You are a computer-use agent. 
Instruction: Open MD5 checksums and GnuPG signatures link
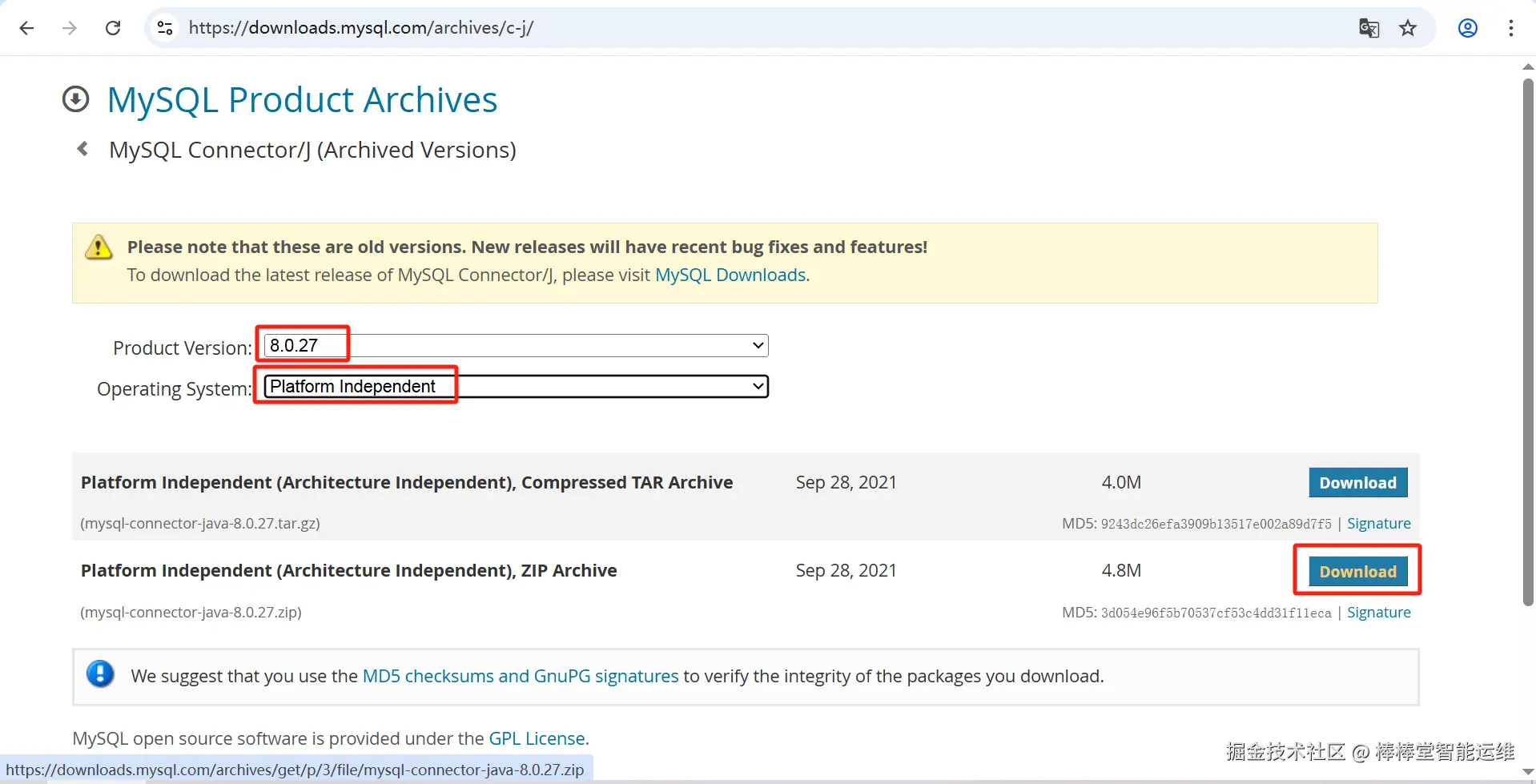(521, 676)
